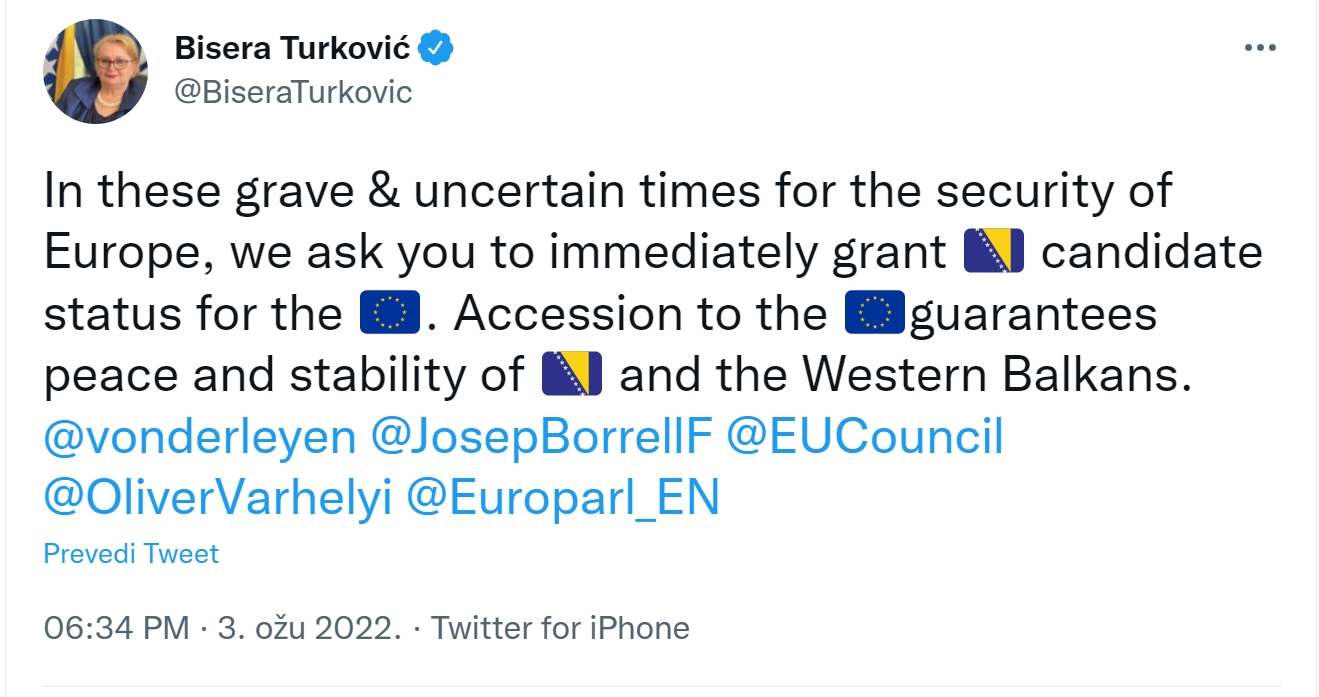This screenshot has height=697, width=1319.
Task: Open the @vonderleyen mention
Action: coord(199,436)
